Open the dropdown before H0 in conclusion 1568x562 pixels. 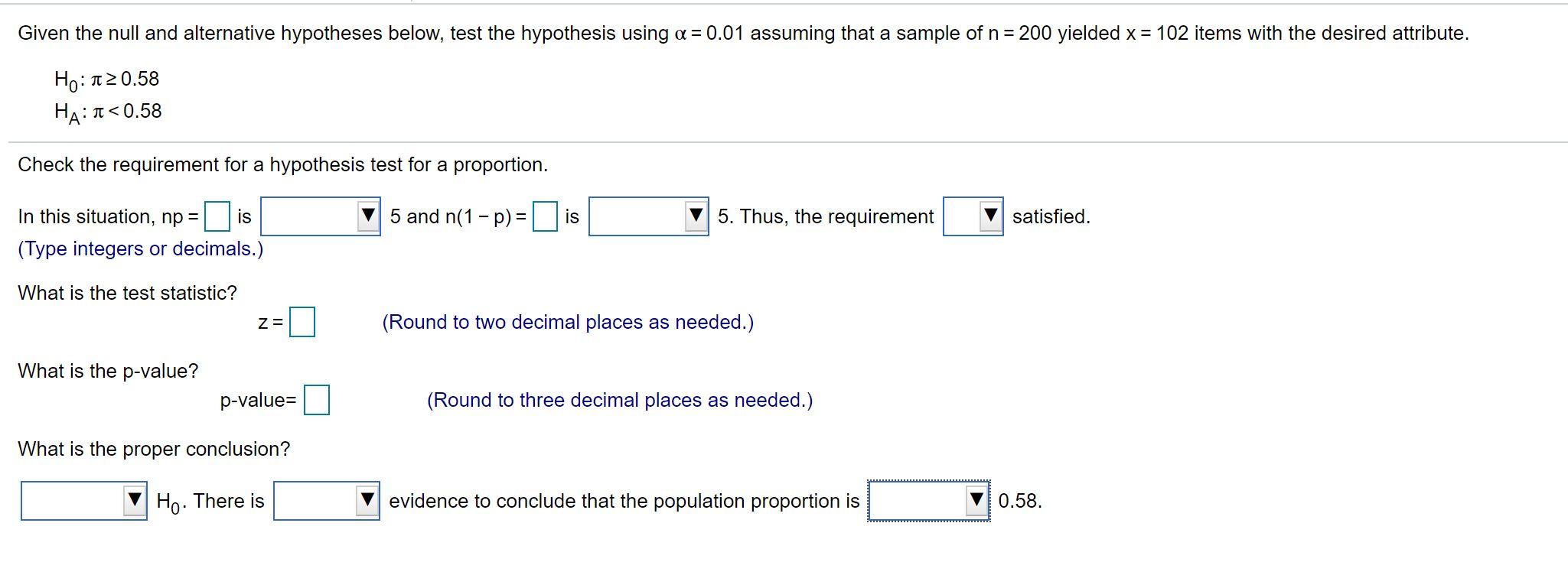coord(83,501)
